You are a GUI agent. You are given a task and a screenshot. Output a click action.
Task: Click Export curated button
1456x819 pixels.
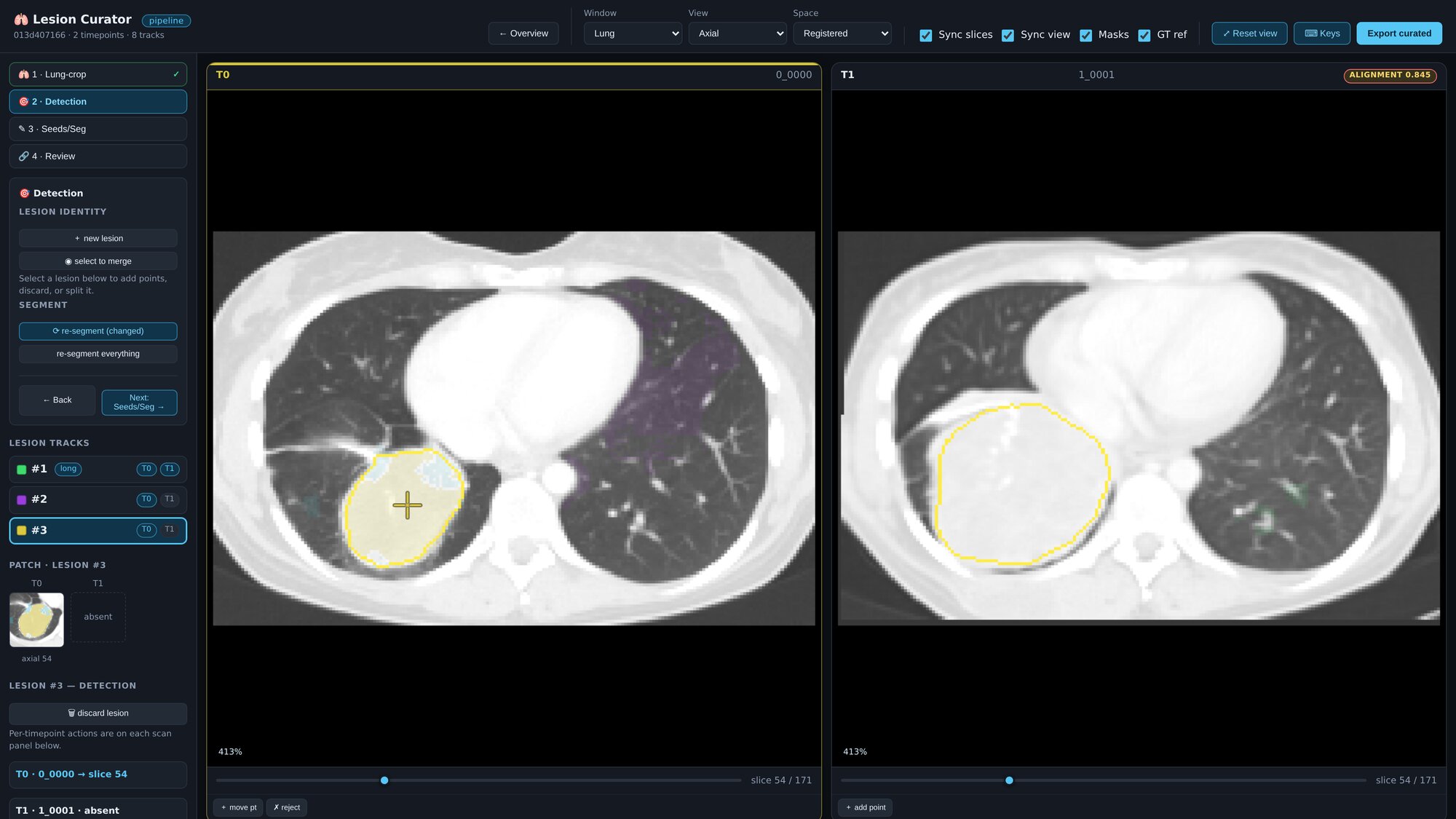(x=1399, y=33)
